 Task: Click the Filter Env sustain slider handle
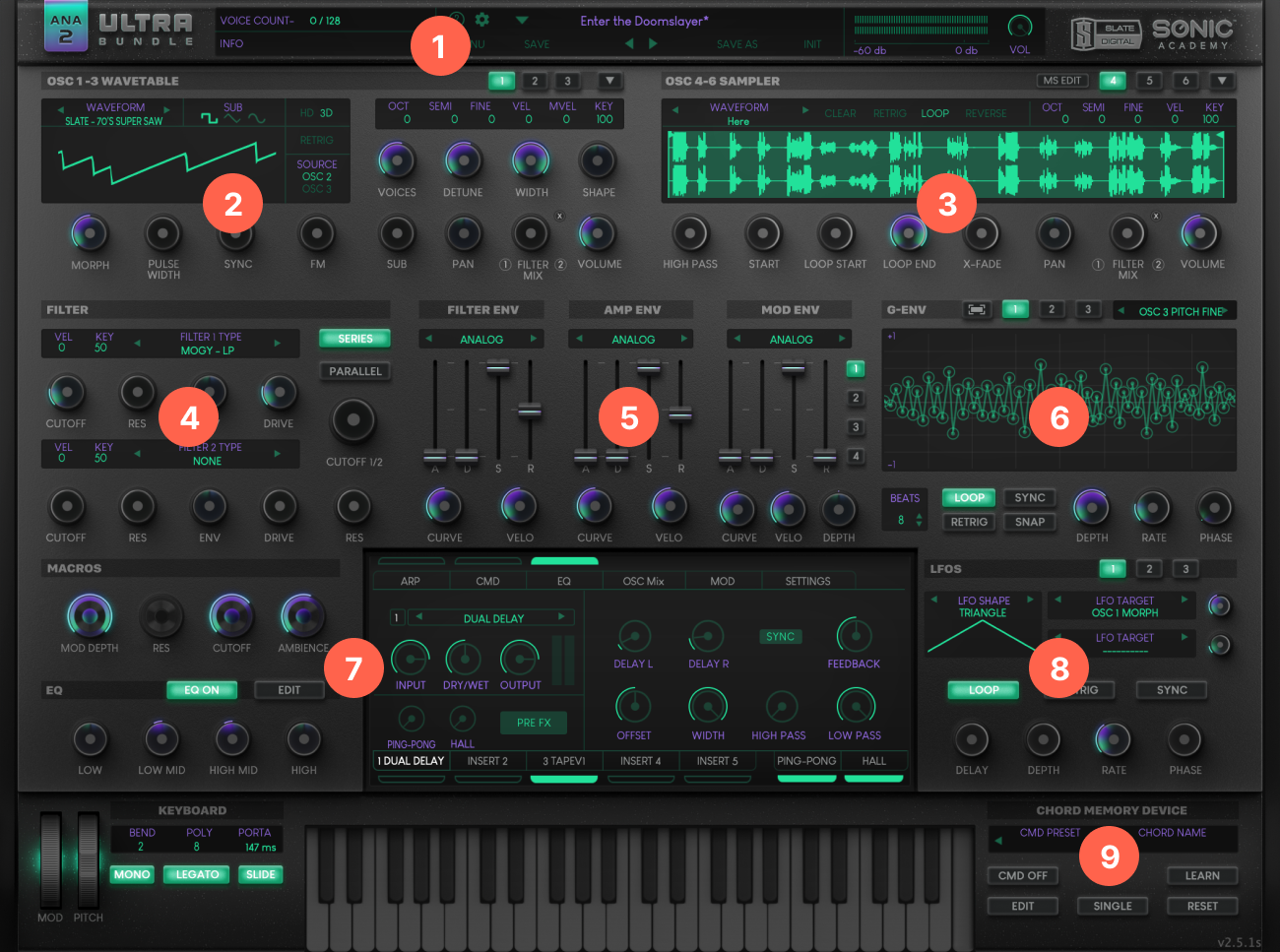pyautogui.click(x=498, y=367)
